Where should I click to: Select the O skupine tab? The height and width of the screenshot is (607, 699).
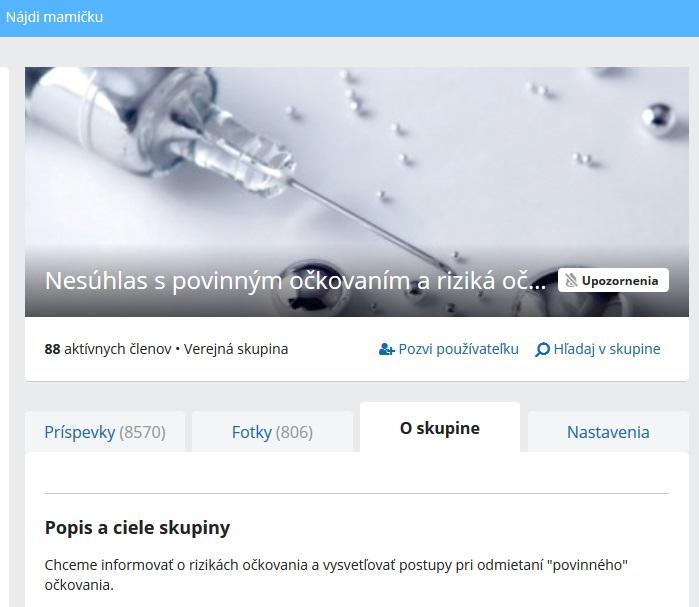pyautogui.click(x=440, y=427)
